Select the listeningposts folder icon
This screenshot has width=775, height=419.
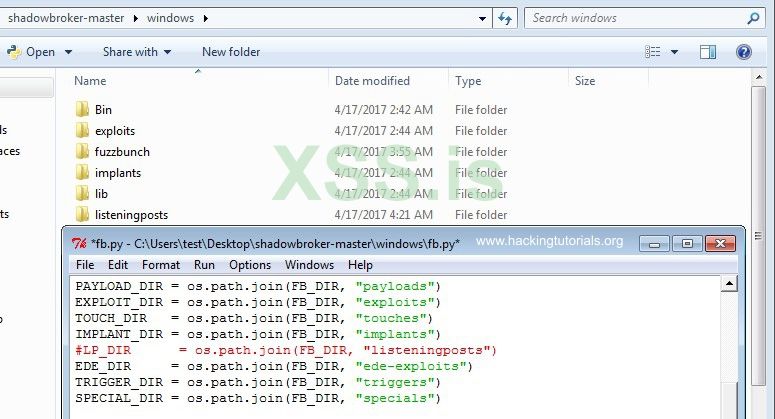pos(83,214)
